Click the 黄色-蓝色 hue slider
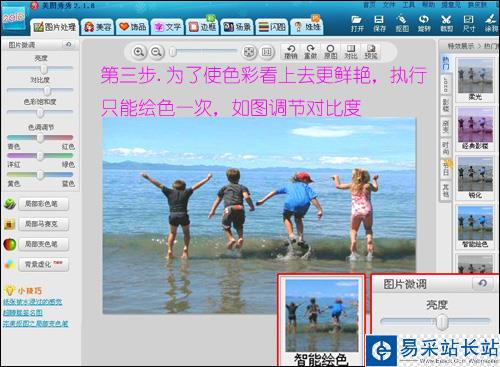Screen dimensions: 500x367 click(x=40, y=174)
